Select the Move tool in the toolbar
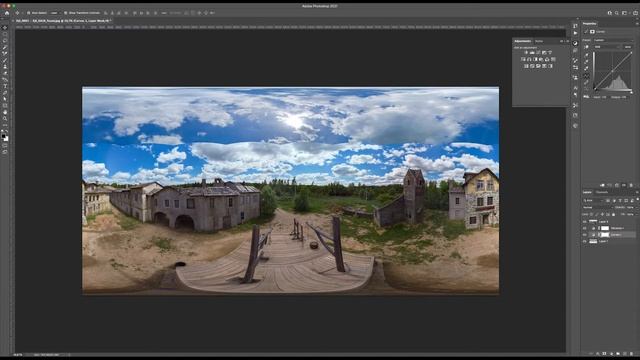The height and width of the screenshot is (360, 640). 5,28
